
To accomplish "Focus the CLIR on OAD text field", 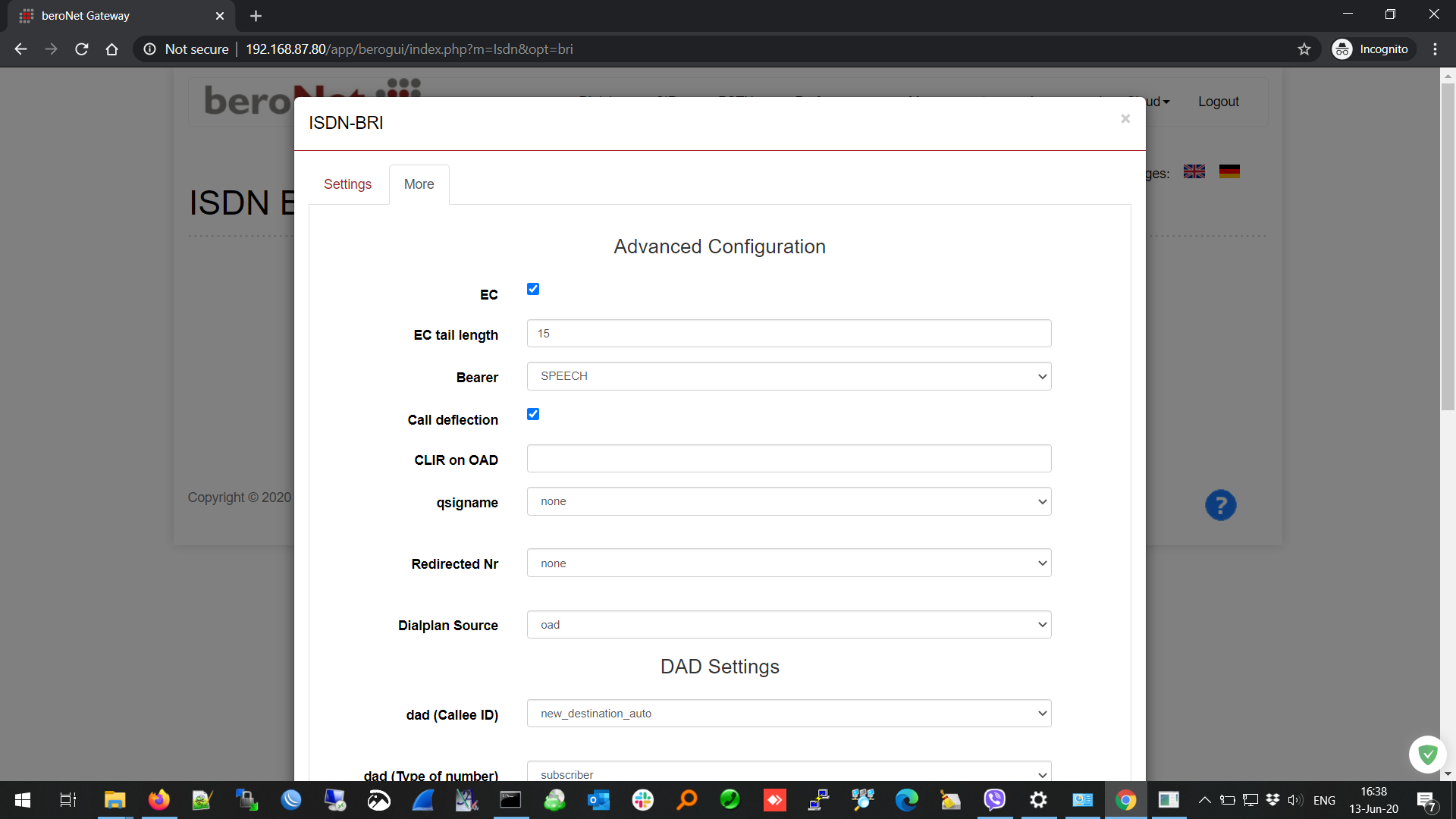I will (789, 459).
